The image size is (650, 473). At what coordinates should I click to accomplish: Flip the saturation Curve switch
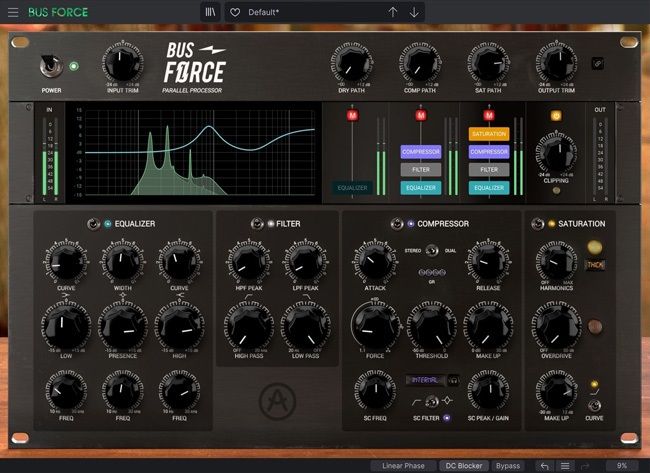(594, 405)
